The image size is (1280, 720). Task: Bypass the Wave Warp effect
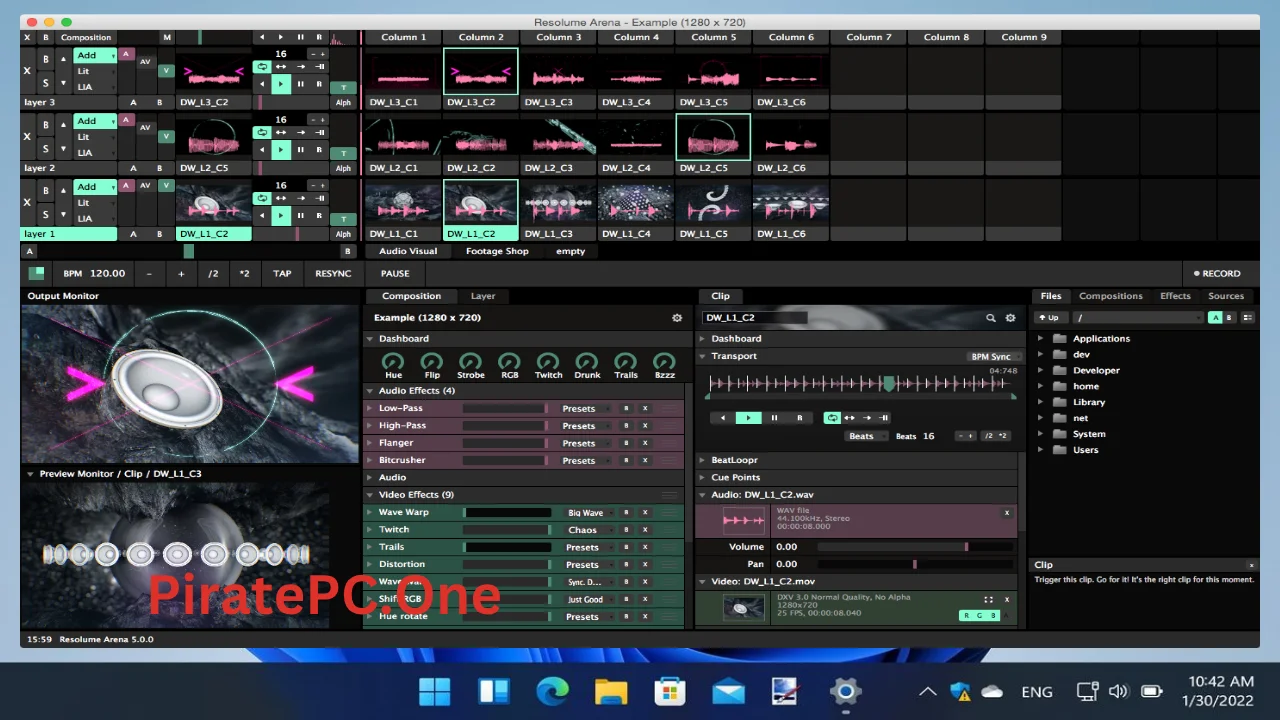click(627, 513)
